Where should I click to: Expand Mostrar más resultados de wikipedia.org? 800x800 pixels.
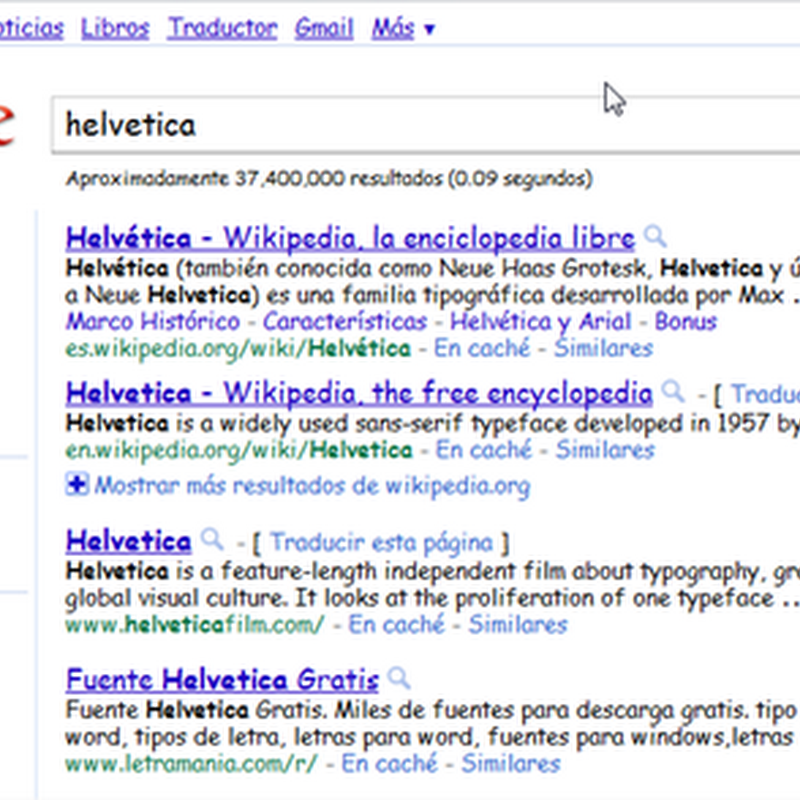pos(312,487)
